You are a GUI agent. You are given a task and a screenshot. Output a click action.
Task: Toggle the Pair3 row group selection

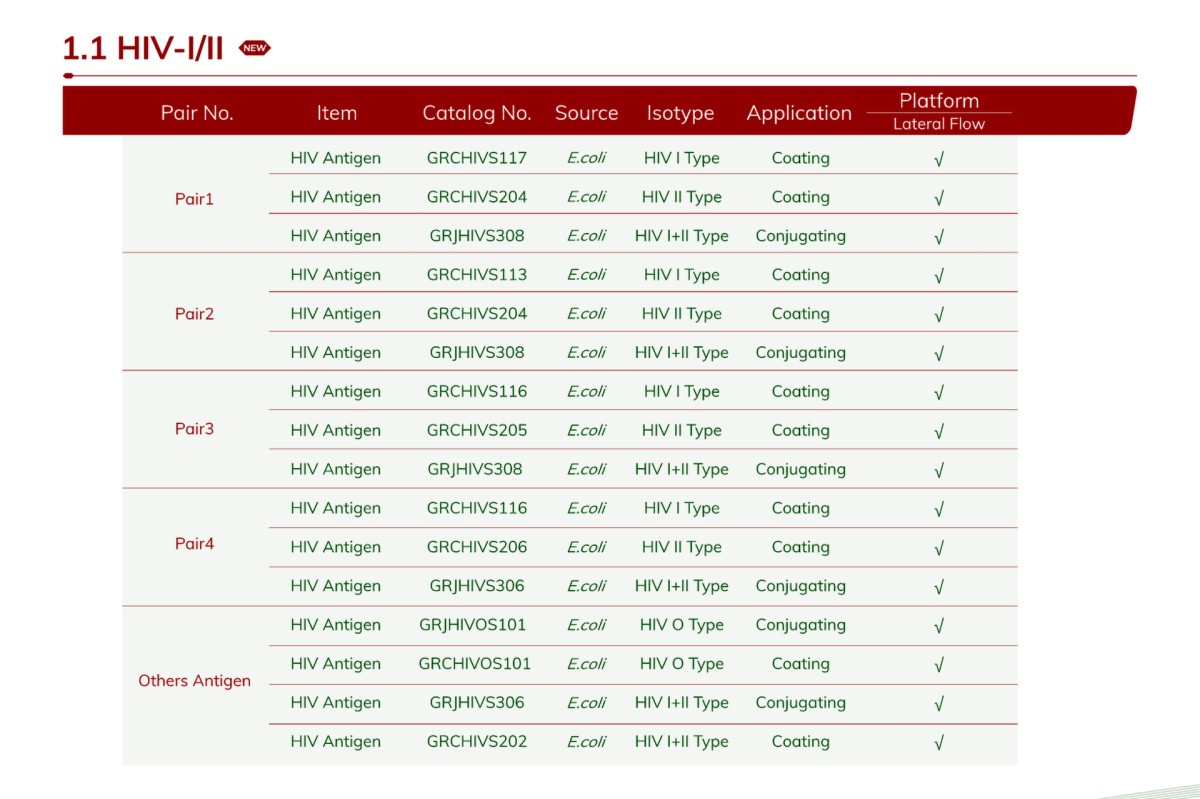(x=195, y=429)
